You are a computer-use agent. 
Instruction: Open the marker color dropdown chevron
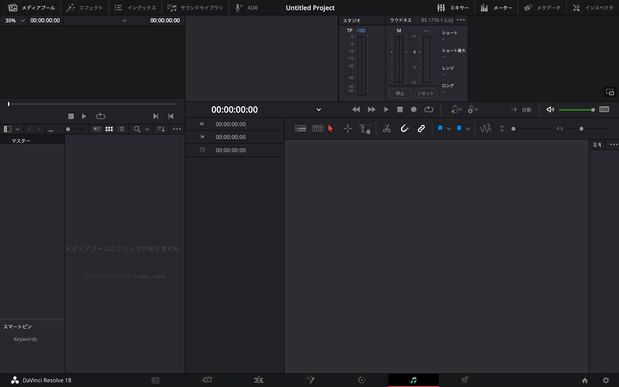coord(468,129)
